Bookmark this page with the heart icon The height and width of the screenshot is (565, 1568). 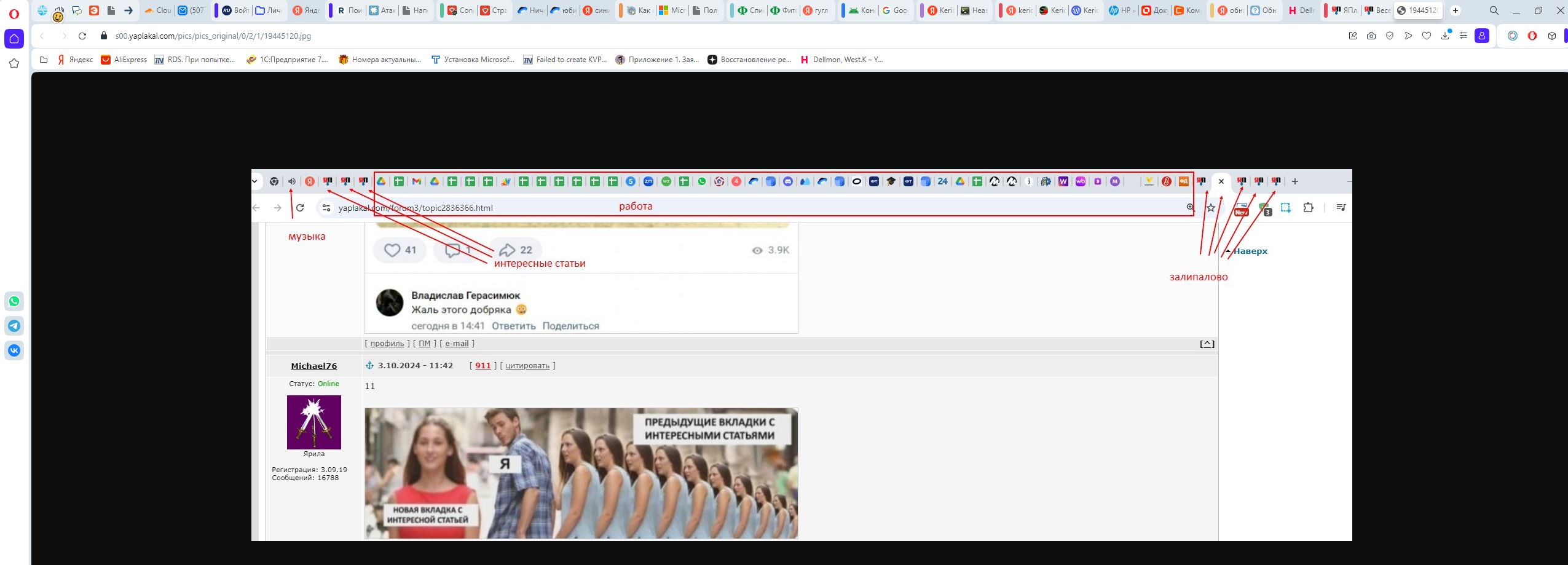coord(1427,36)
